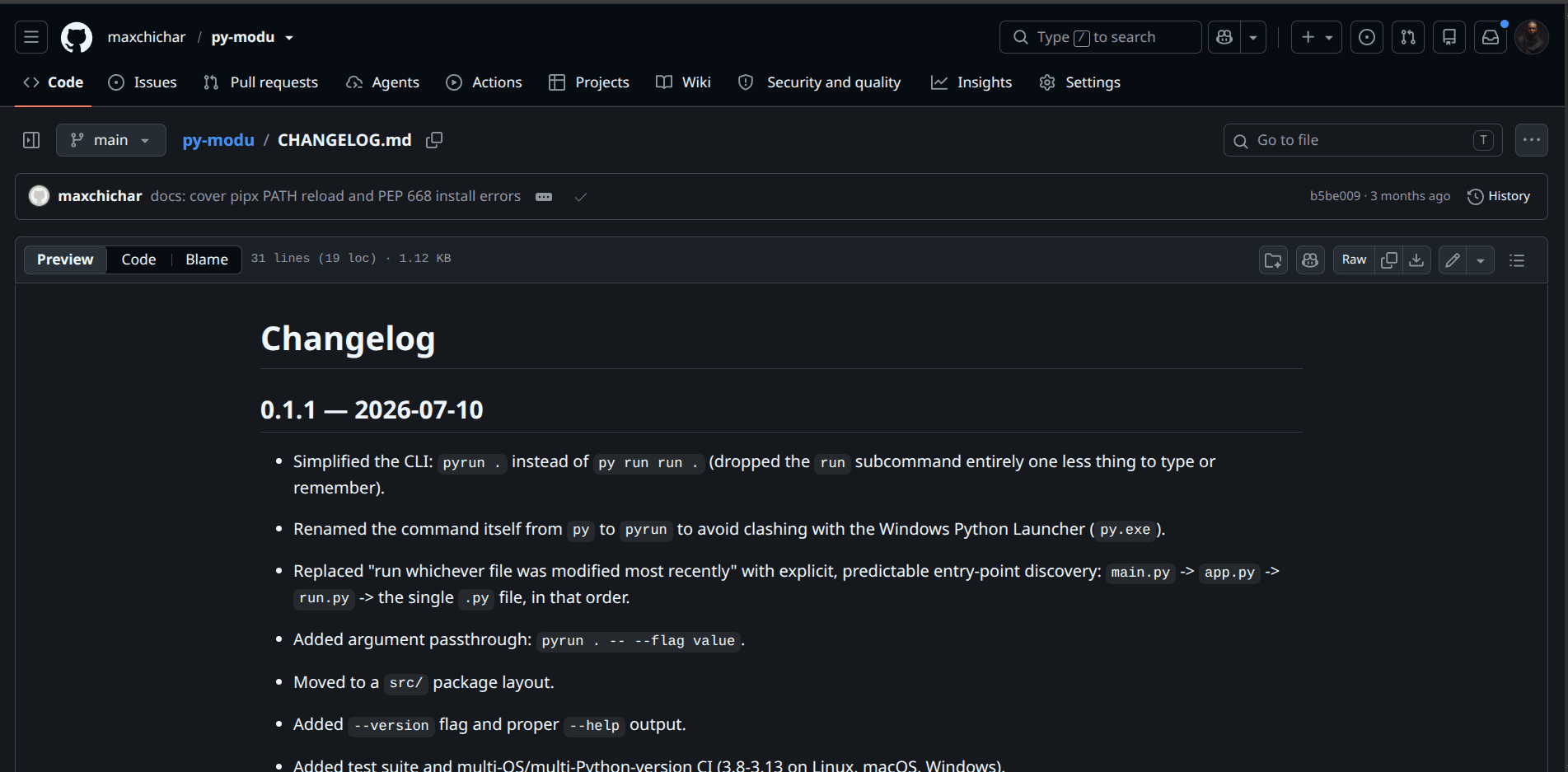Edit this file with pencil icon
This screenshot has width=1568, height=772.
tap(1453, 260)
